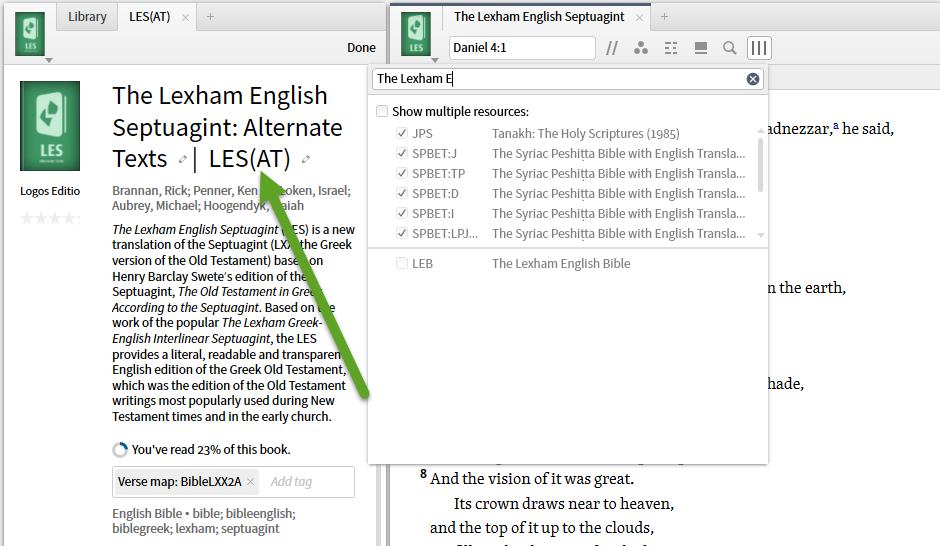This screenshot has height=546, width=940.
Task: Click the LES book icon in right panel
Action: tap(416, 35)
